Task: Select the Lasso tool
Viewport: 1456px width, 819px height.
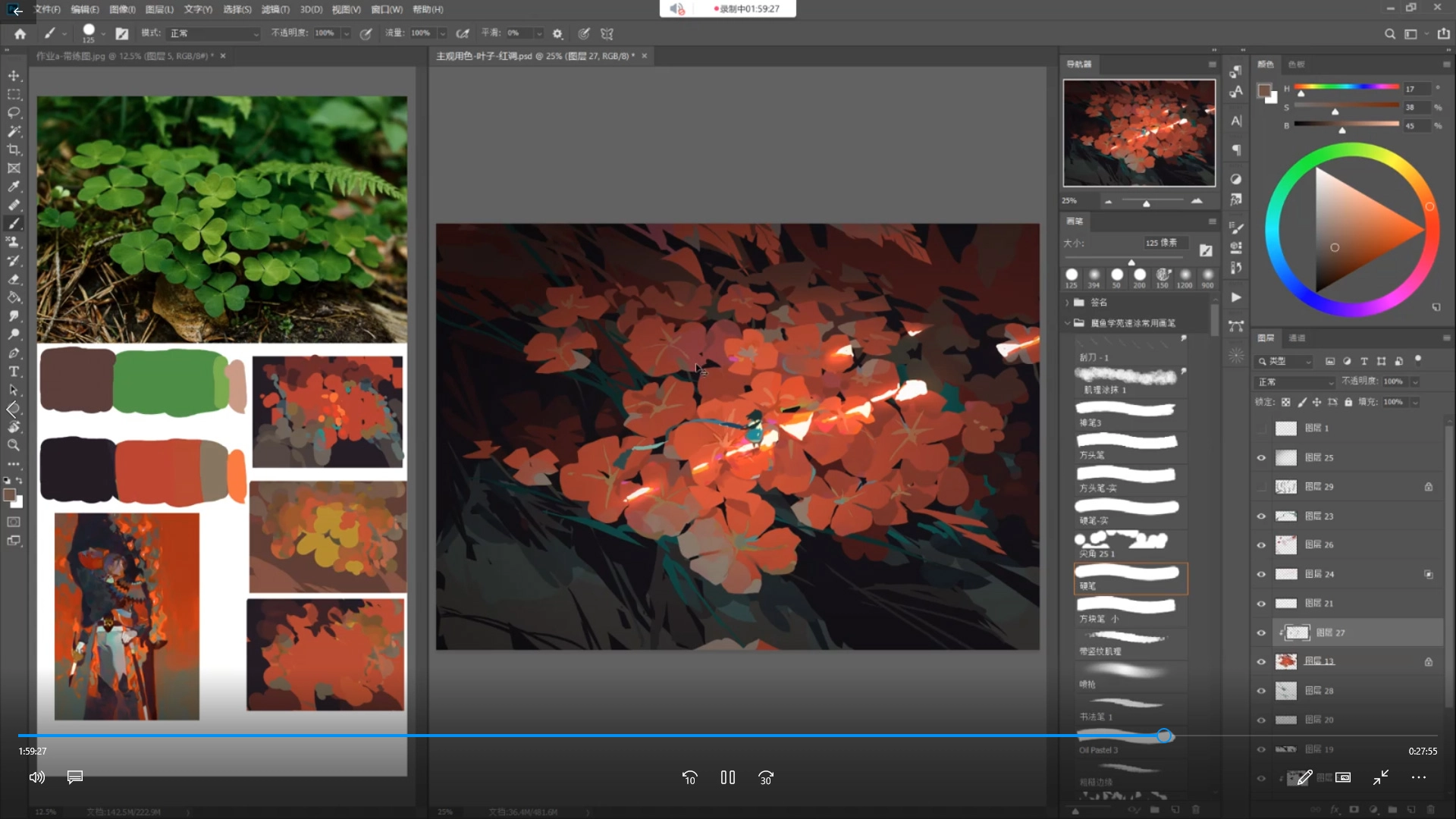Action: pyautogui.click(x=14, y=113)
